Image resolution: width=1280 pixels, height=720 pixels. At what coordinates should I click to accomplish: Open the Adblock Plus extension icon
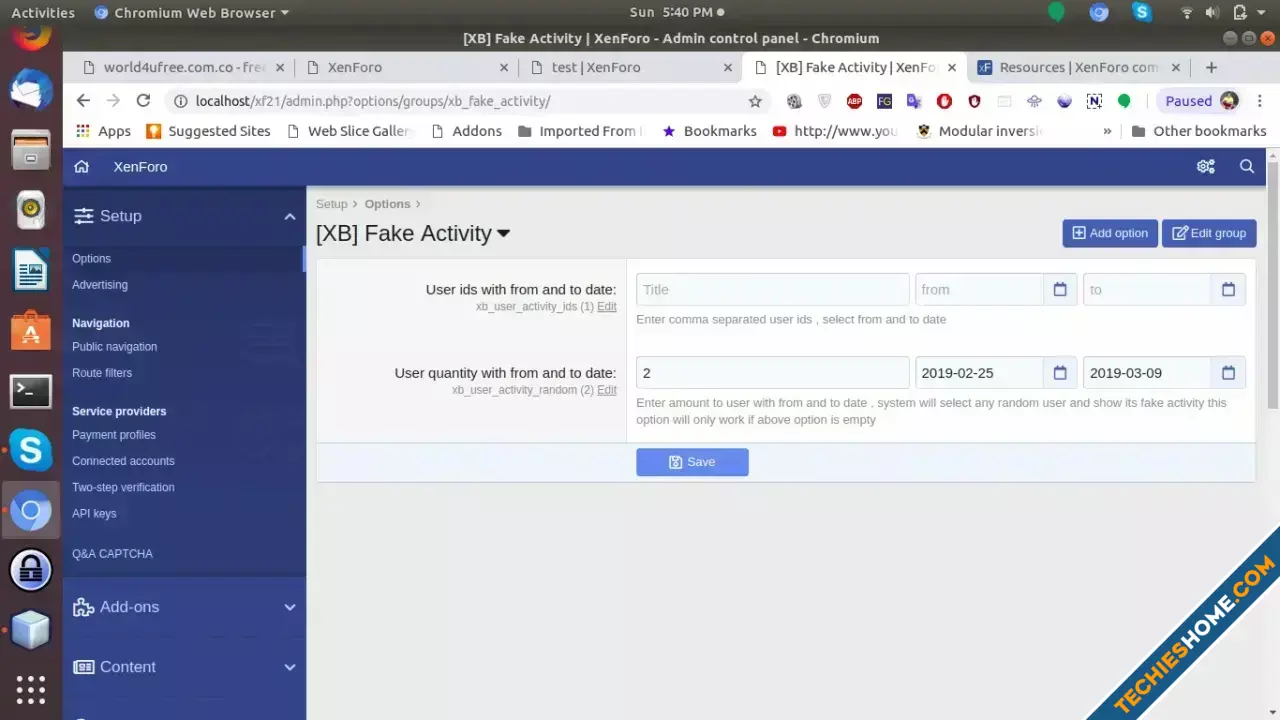(x=855, y=101)
